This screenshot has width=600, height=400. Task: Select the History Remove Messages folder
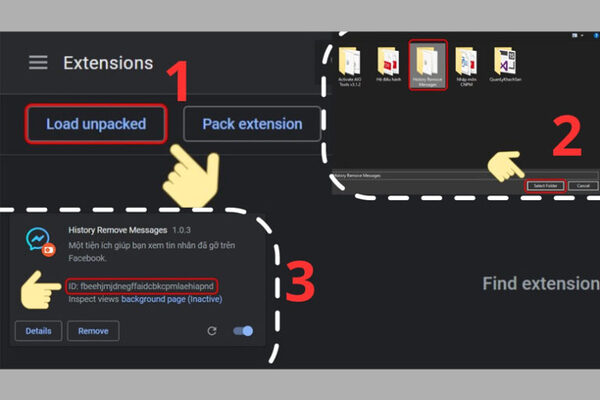tap(428, 65)
